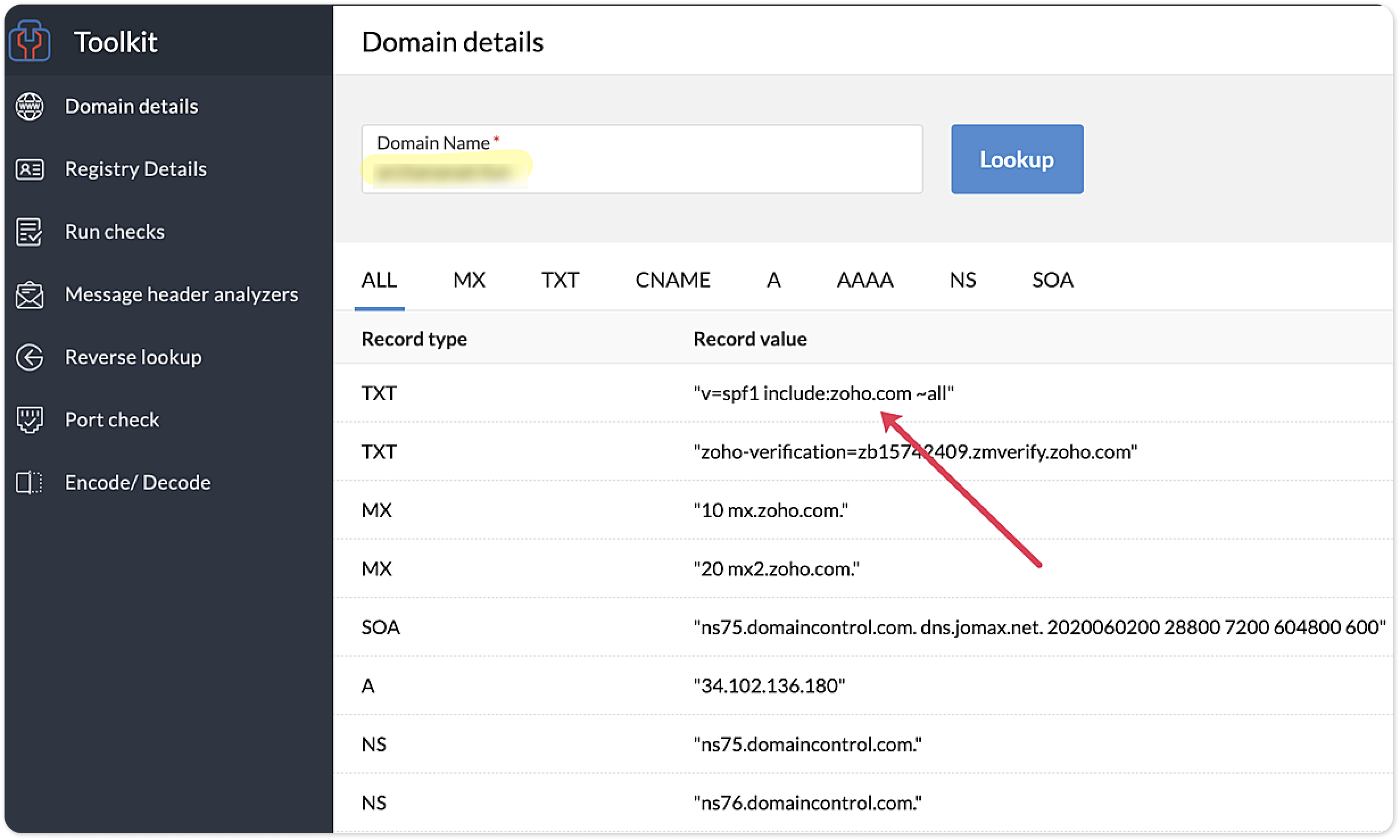Switch to the MX records tab
Viewport: 1400px width, 840px height.
(469, 280)
